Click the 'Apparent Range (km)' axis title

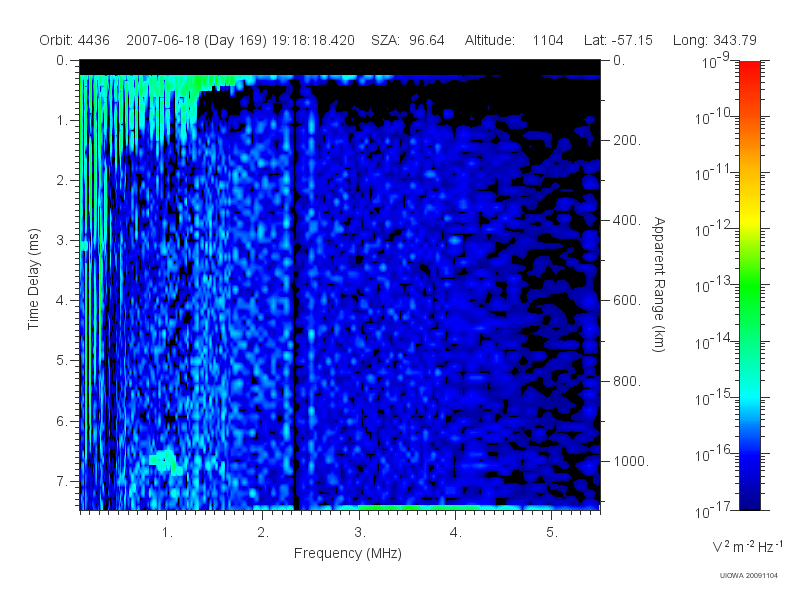(x=659, y=284)
